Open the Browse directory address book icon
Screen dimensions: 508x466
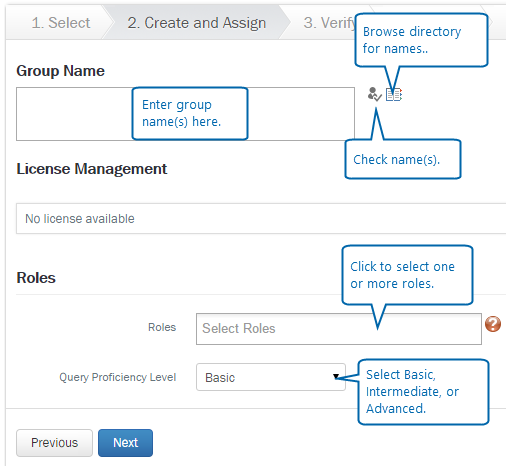pos(394,95)
